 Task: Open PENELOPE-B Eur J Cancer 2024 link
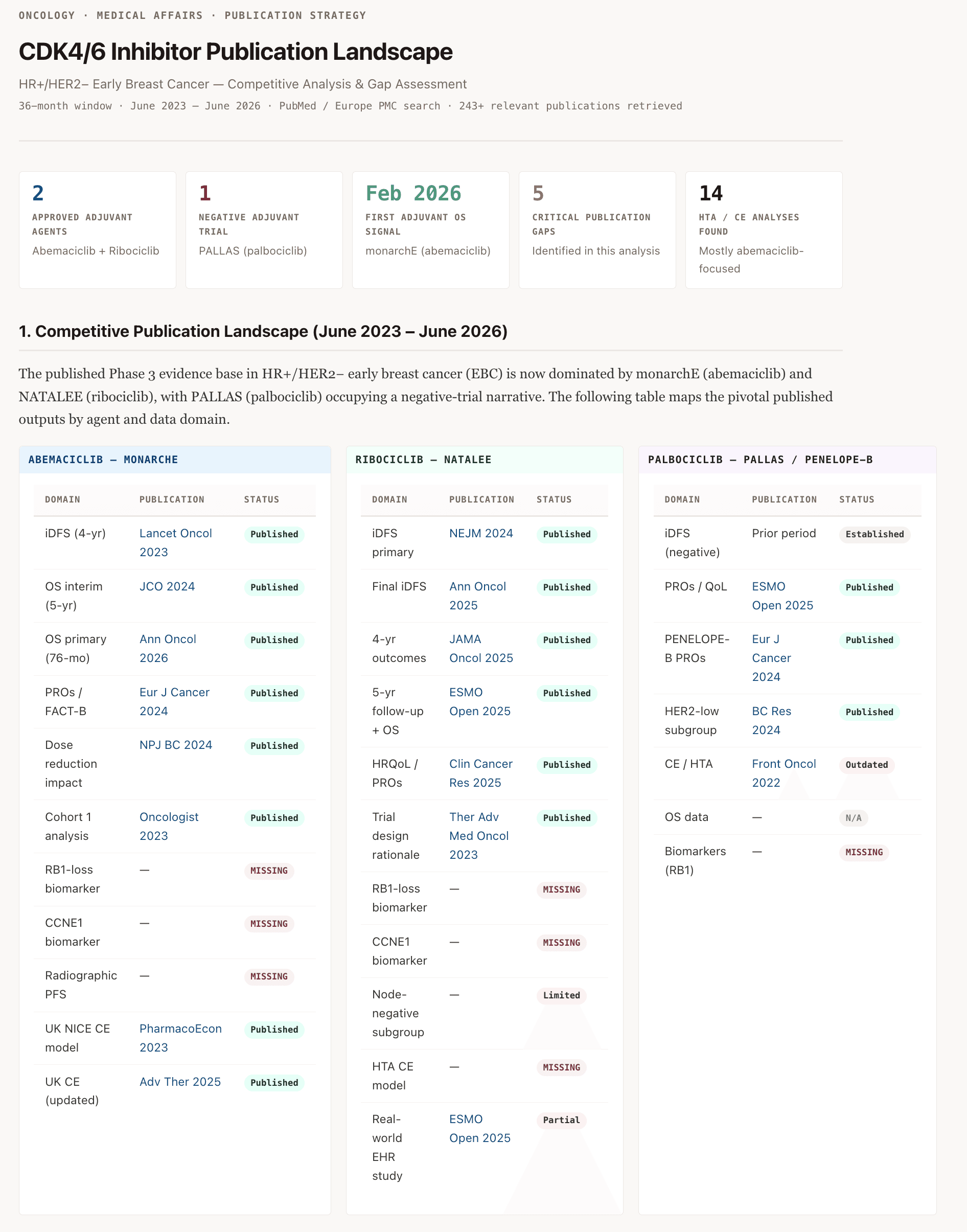(771, 658)
